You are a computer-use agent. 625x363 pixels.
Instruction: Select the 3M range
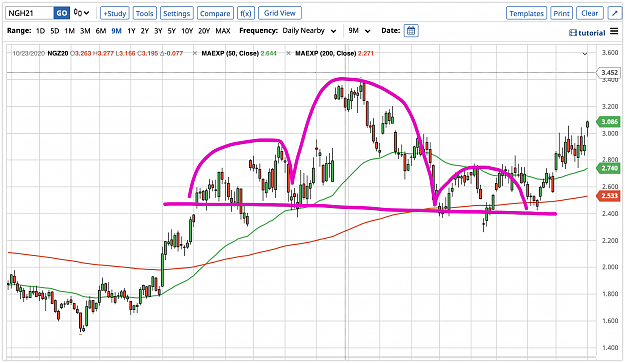(x=85, y=31)
